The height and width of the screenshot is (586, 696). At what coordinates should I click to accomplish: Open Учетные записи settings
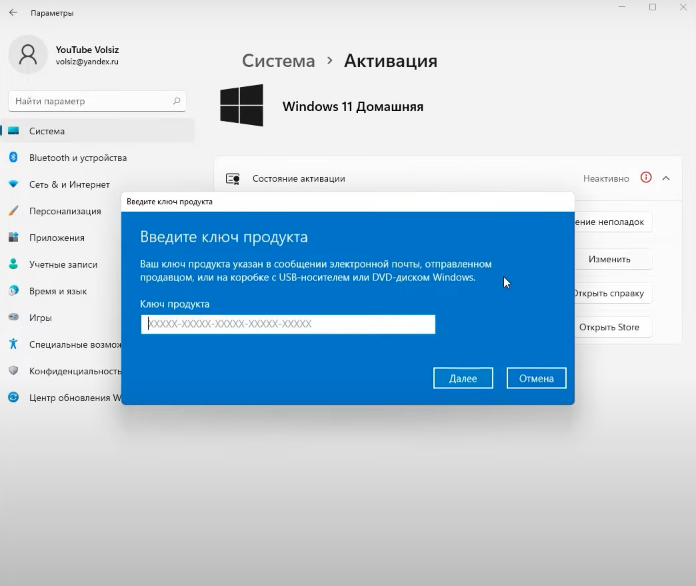(61, 264)
